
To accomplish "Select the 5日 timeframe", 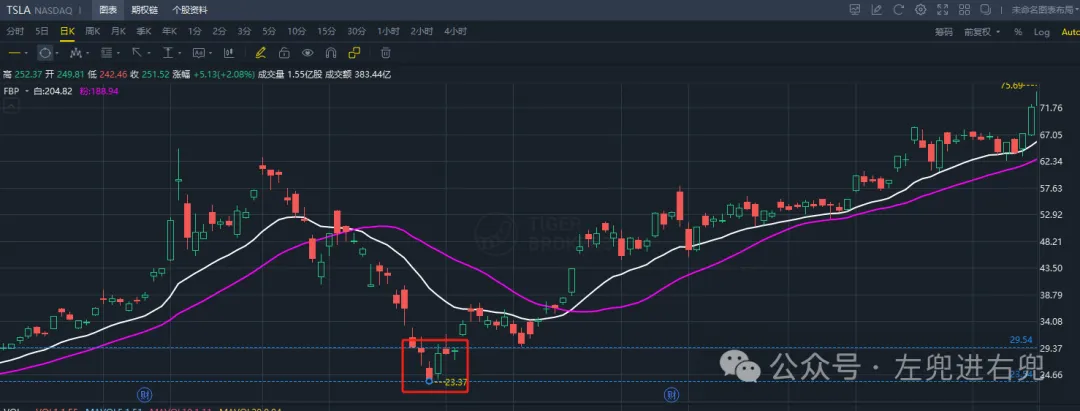I will tap(42, 32).
